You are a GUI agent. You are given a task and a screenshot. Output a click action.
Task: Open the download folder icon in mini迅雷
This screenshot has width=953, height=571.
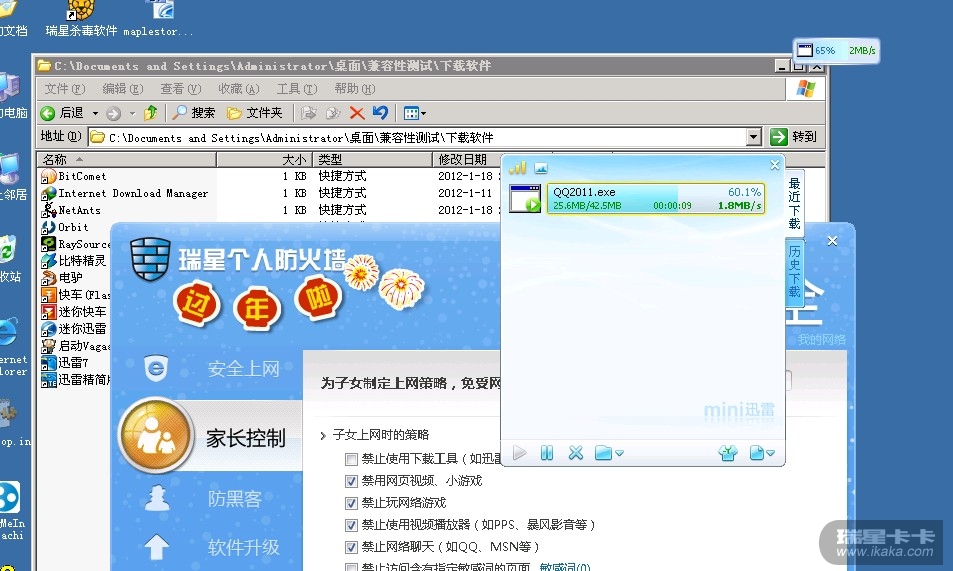tap(604, 453)
